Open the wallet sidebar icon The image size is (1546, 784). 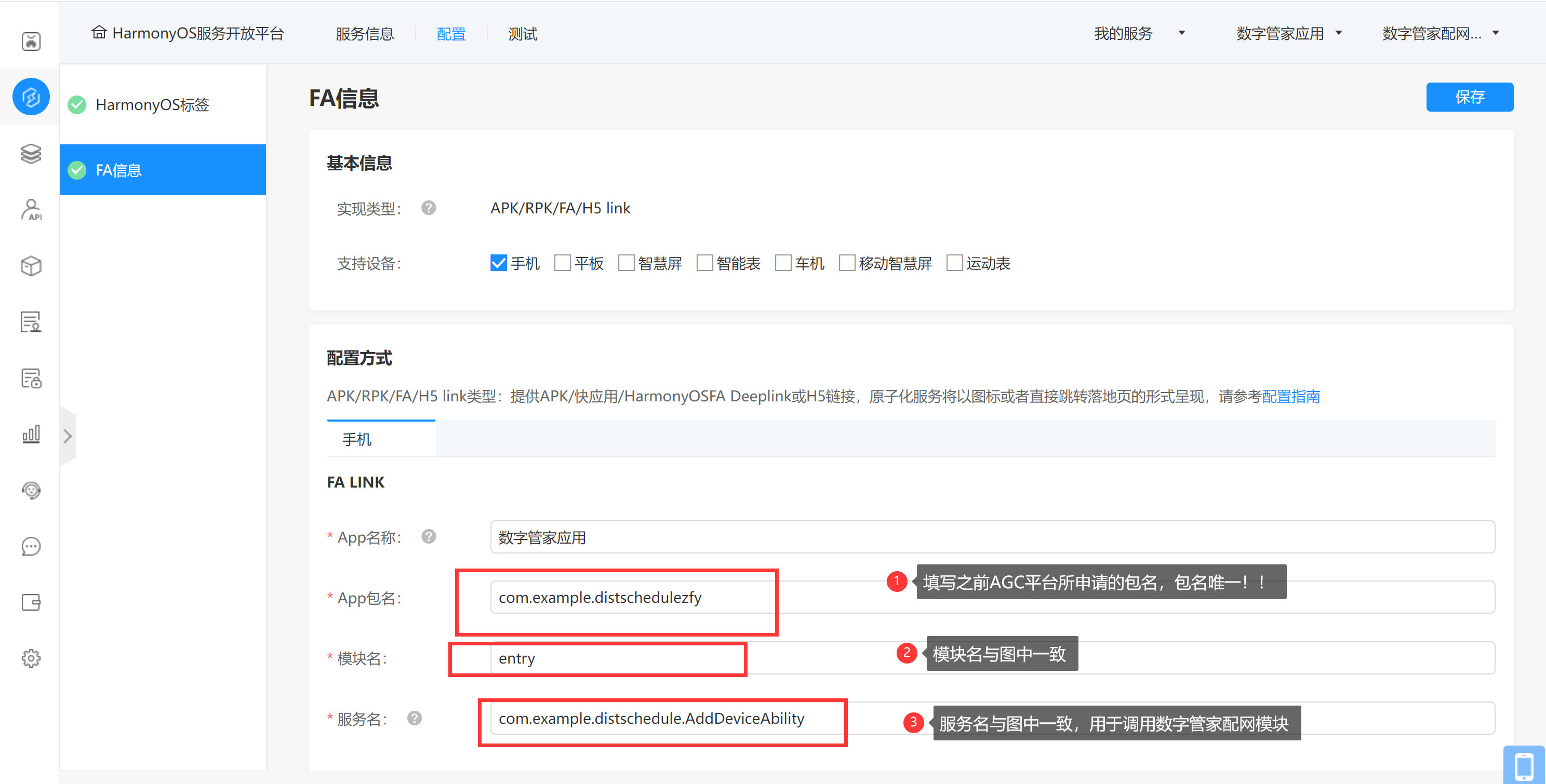coord(31,602)
